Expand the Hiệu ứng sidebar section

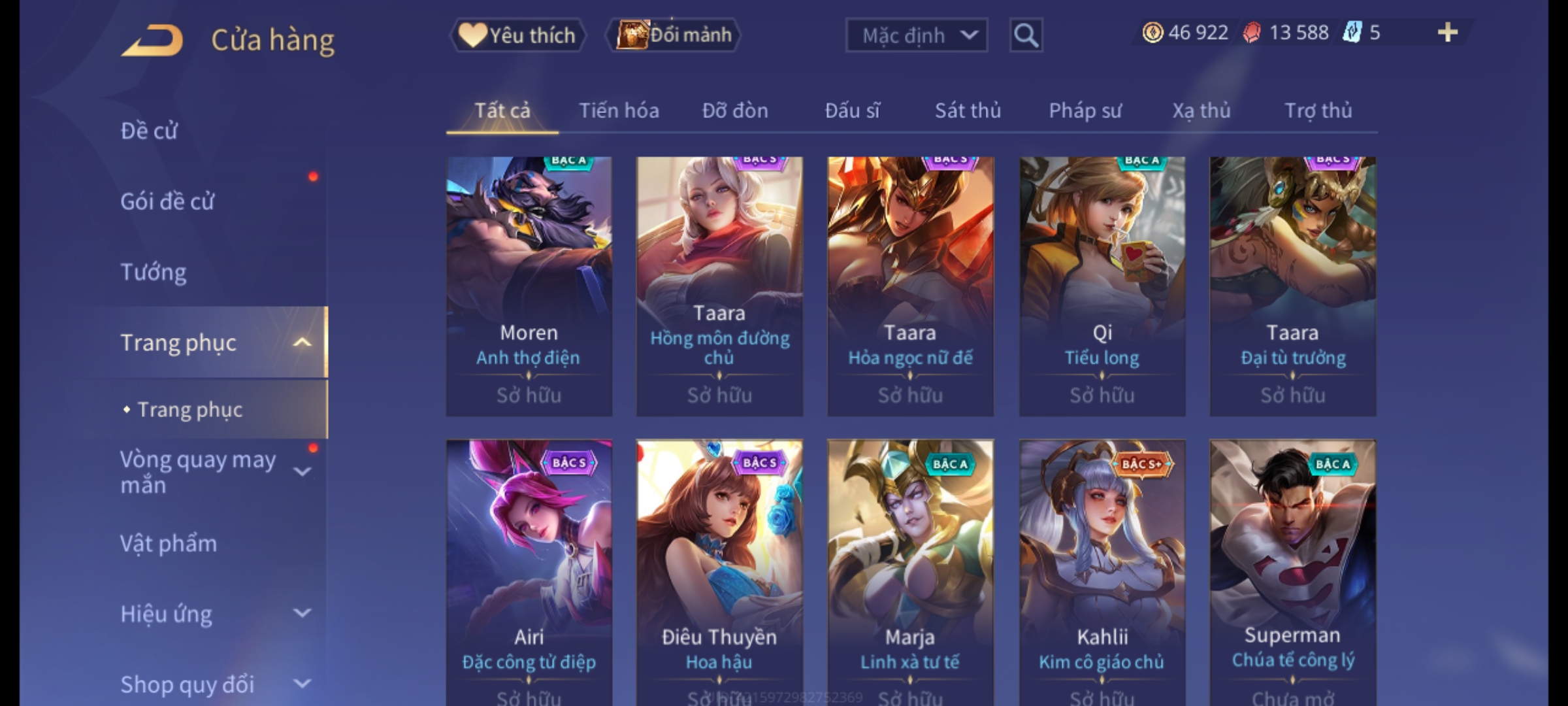click(302, 613)
